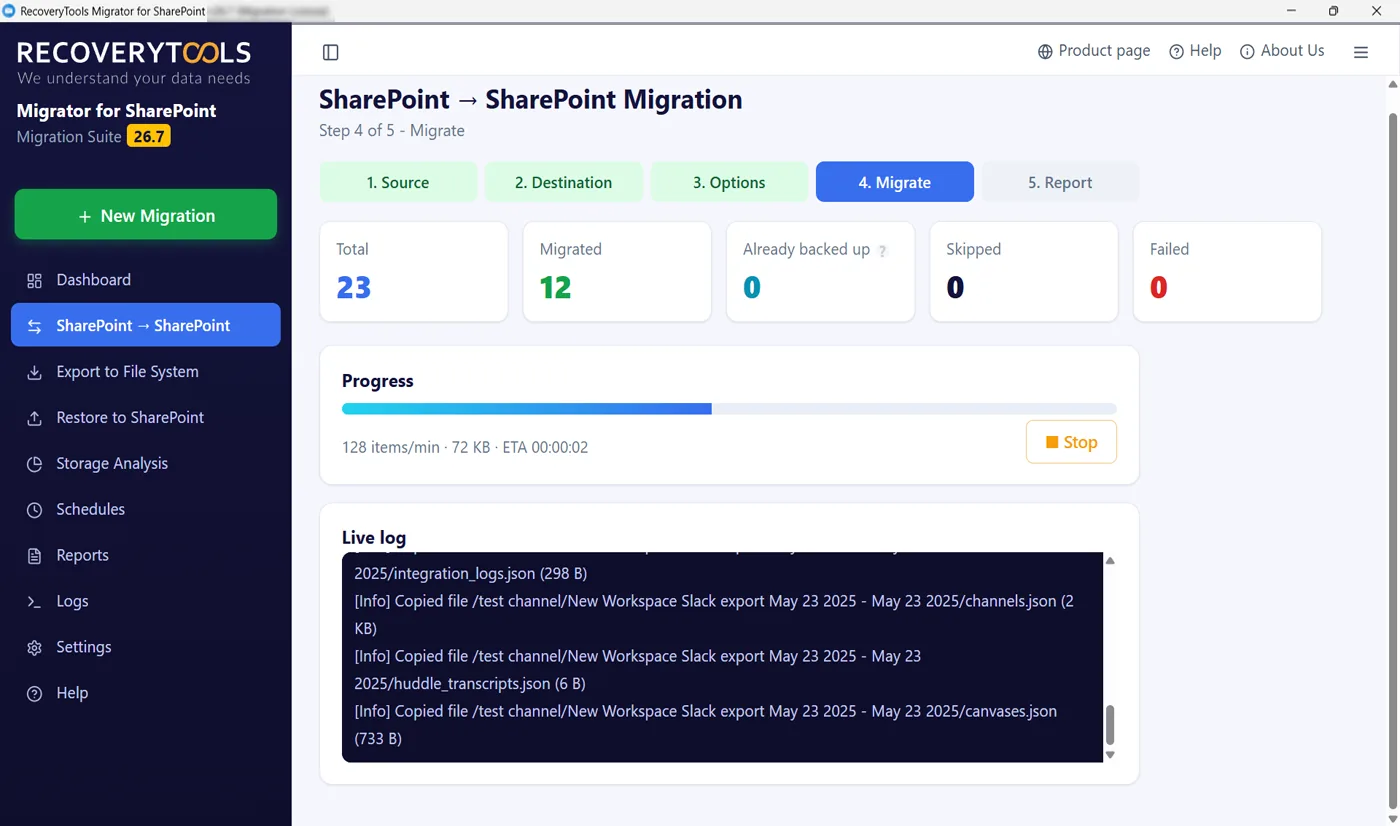Click the question mark beside Already backed up
Viewport: 1400px width, 826px height.
882,251
